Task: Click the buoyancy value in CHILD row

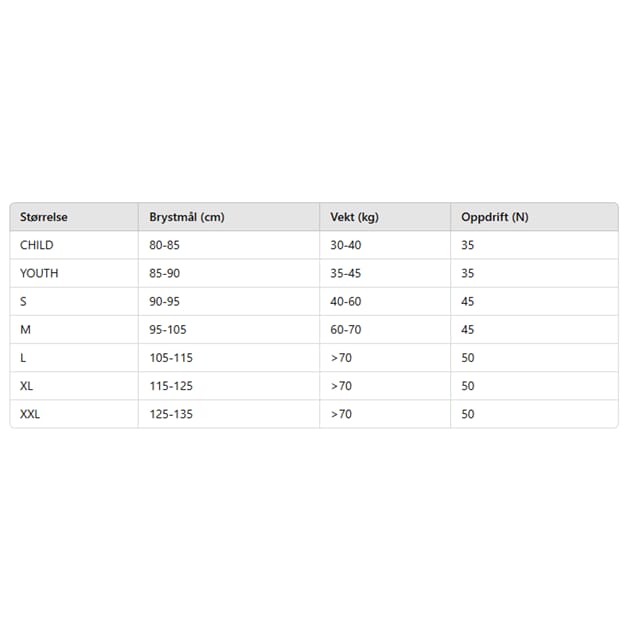Action: pyautogui.click(x=468, y=245)
